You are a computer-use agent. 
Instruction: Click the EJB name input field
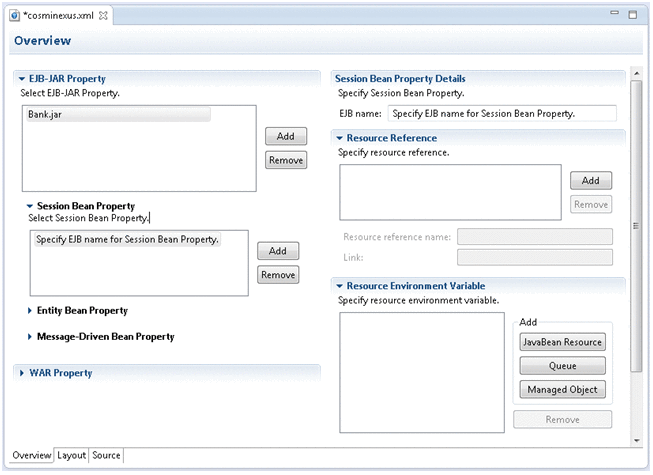coord(500,114)
